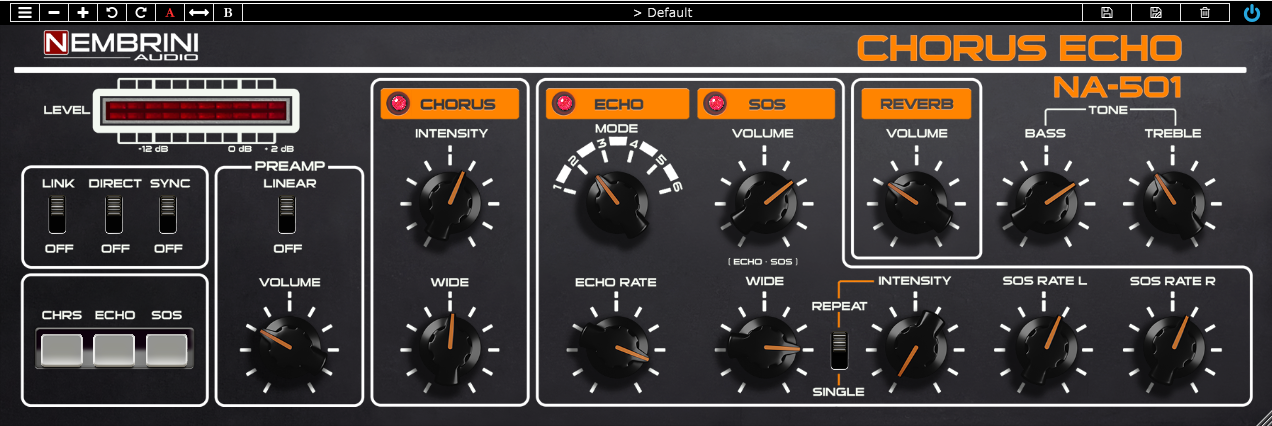Open the hamburger menu

[x=24, y=13]
